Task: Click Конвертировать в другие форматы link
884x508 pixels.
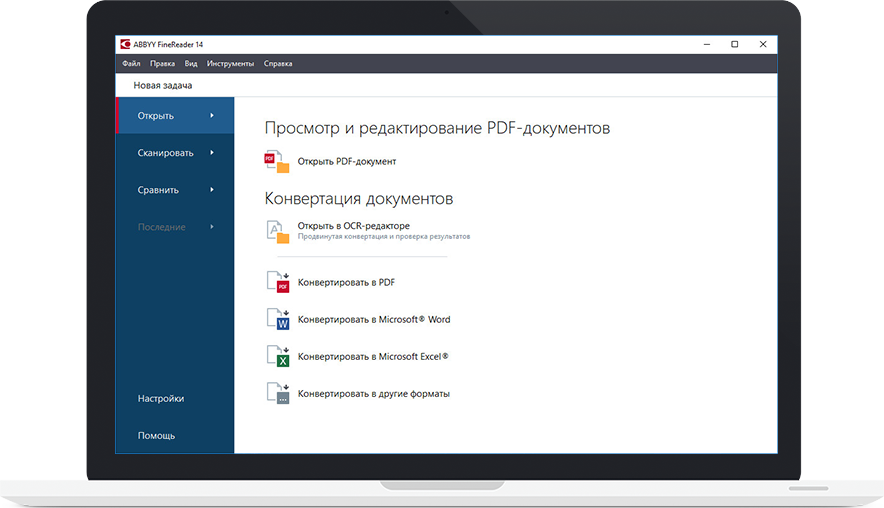Action: [374, 394]
